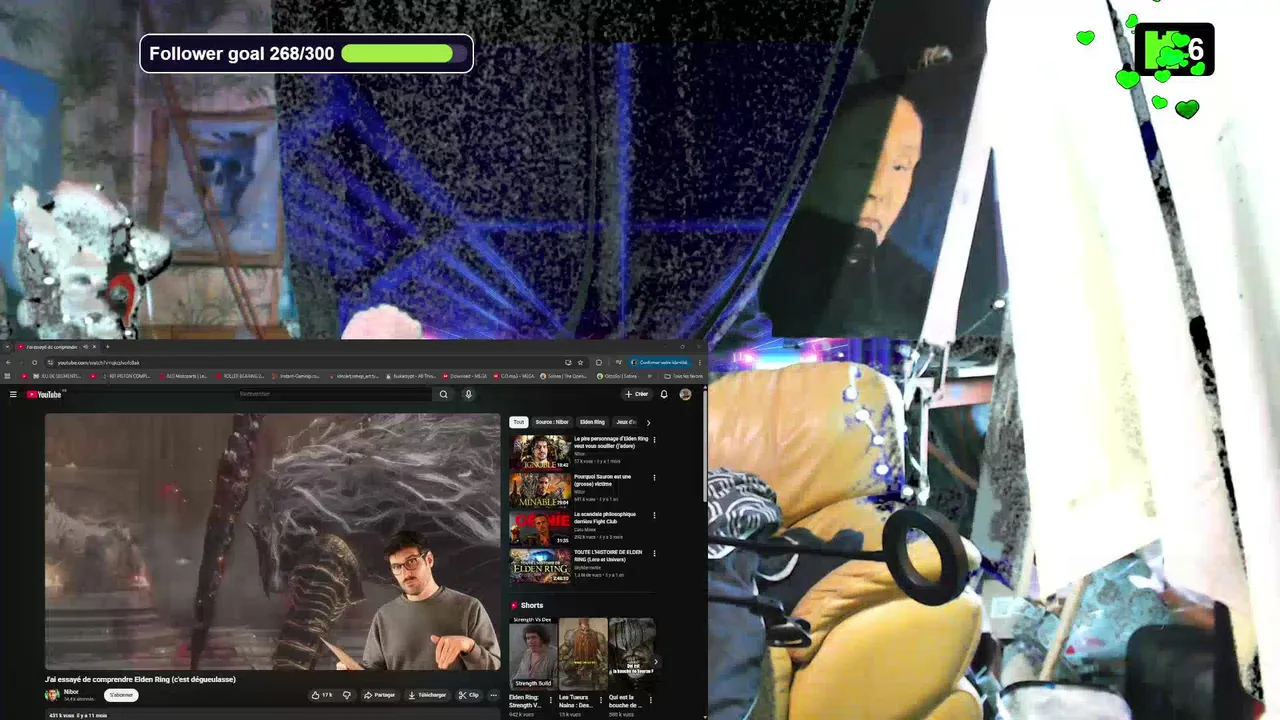The height and width of the screenshot is (720, 1280).
Task: Click the YouTube search magnifier button
Action: coord(443,394)
